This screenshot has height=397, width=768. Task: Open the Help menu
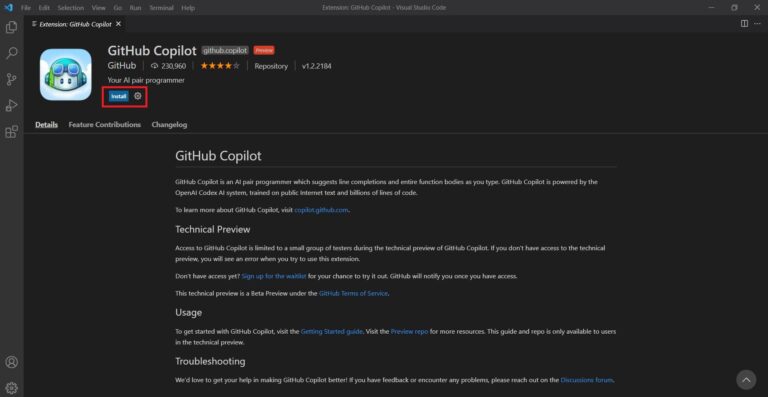pos(188,8)
